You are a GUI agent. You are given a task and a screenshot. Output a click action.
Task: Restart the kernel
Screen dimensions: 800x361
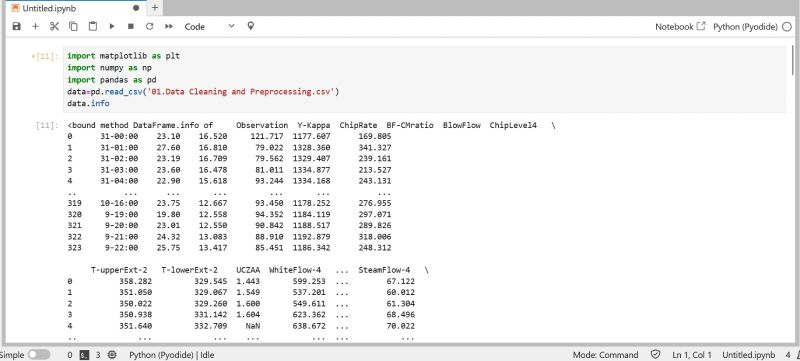(149, 27)
